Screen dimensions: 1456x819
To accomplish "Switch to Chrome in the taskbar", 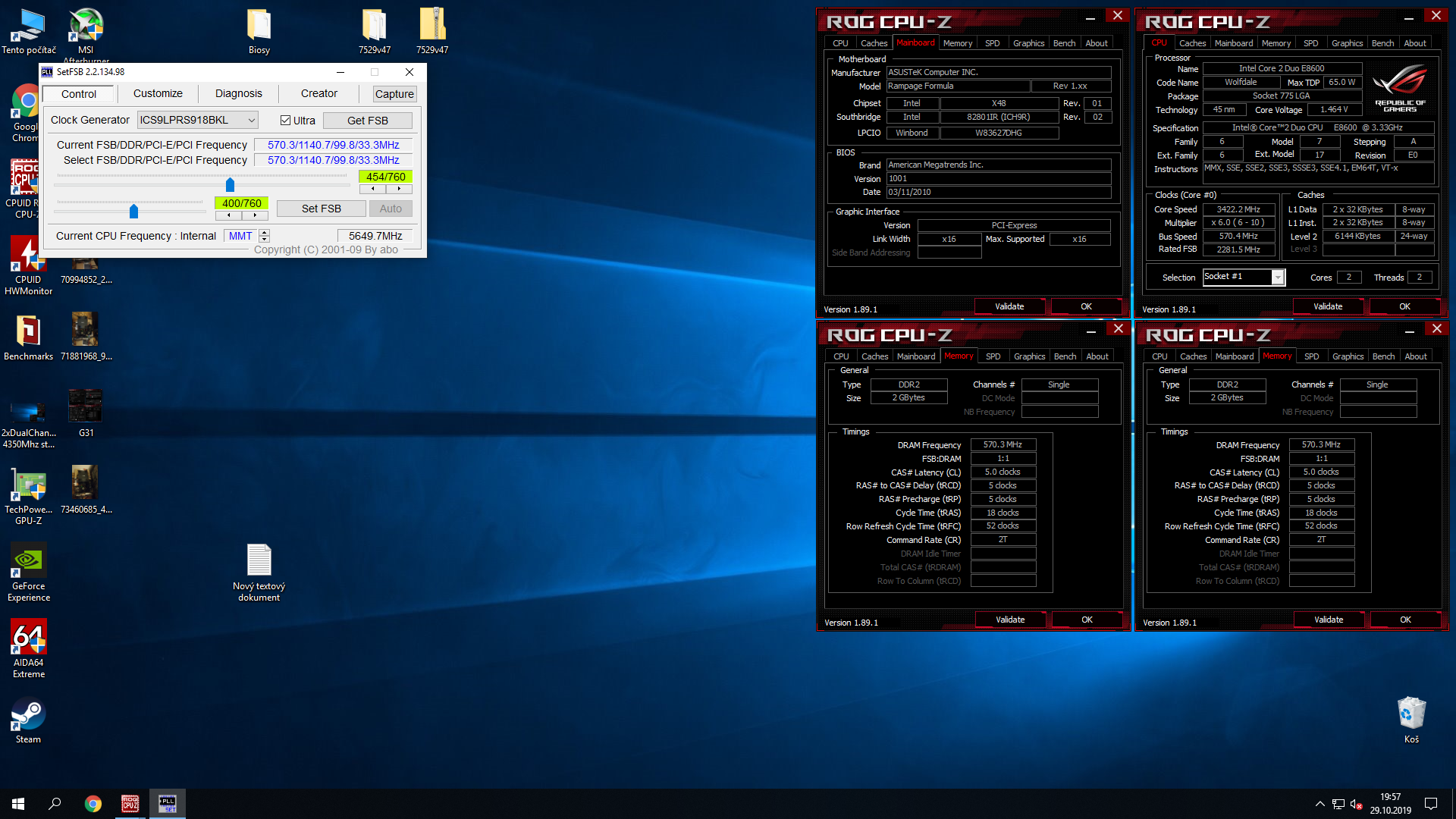I will [x=93, y=804].
